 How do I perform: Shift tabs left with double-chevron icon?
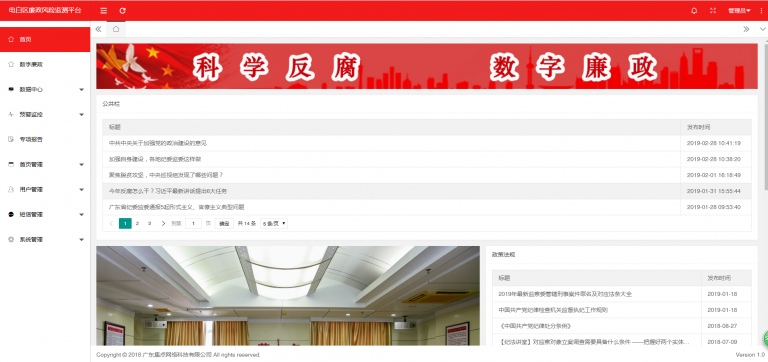point(98,29)
